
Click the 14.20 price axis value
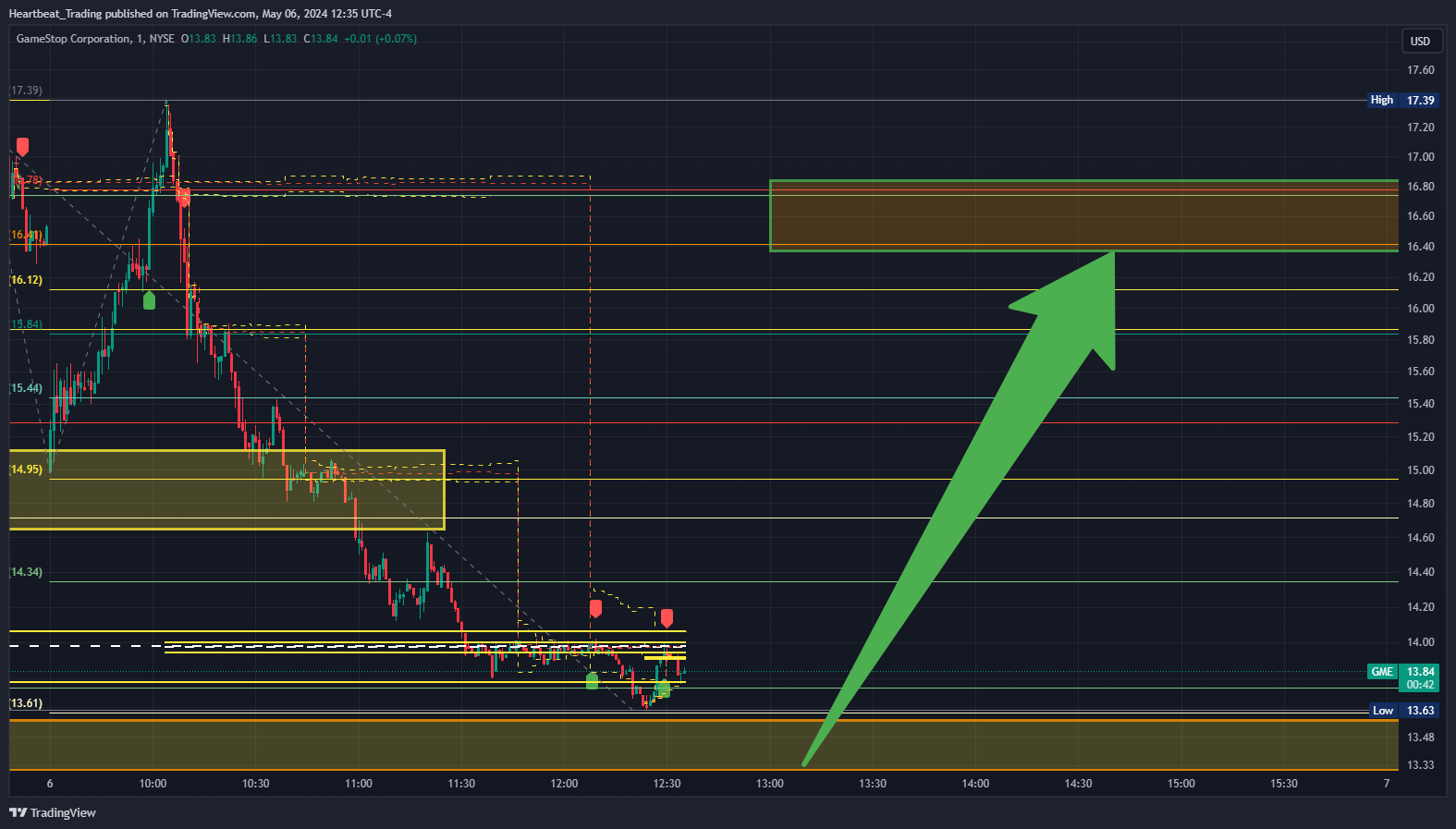1421,607
